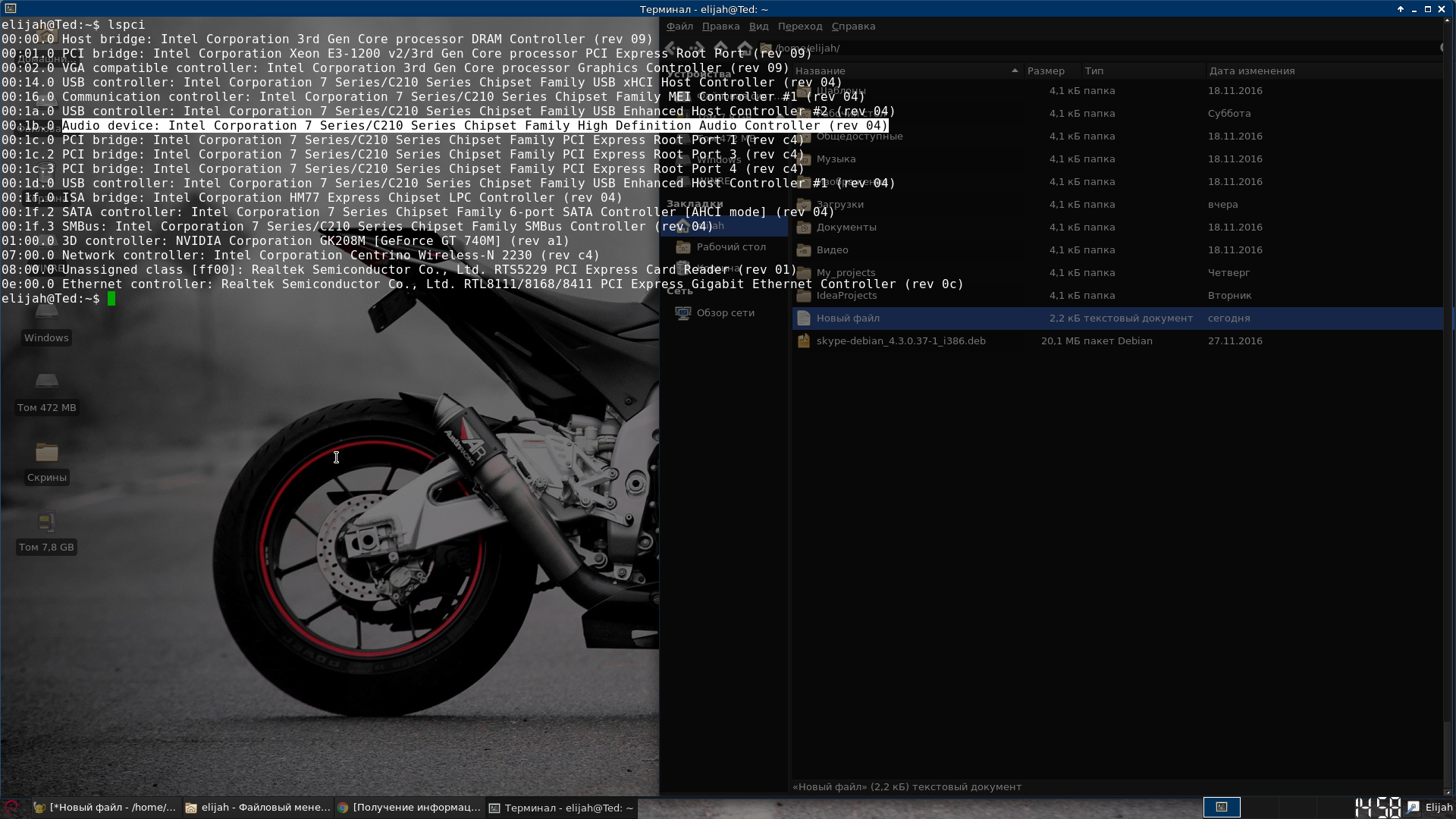Select the My_projects folder row
The image size is (1456, 819).
[x=1118, y=272]
